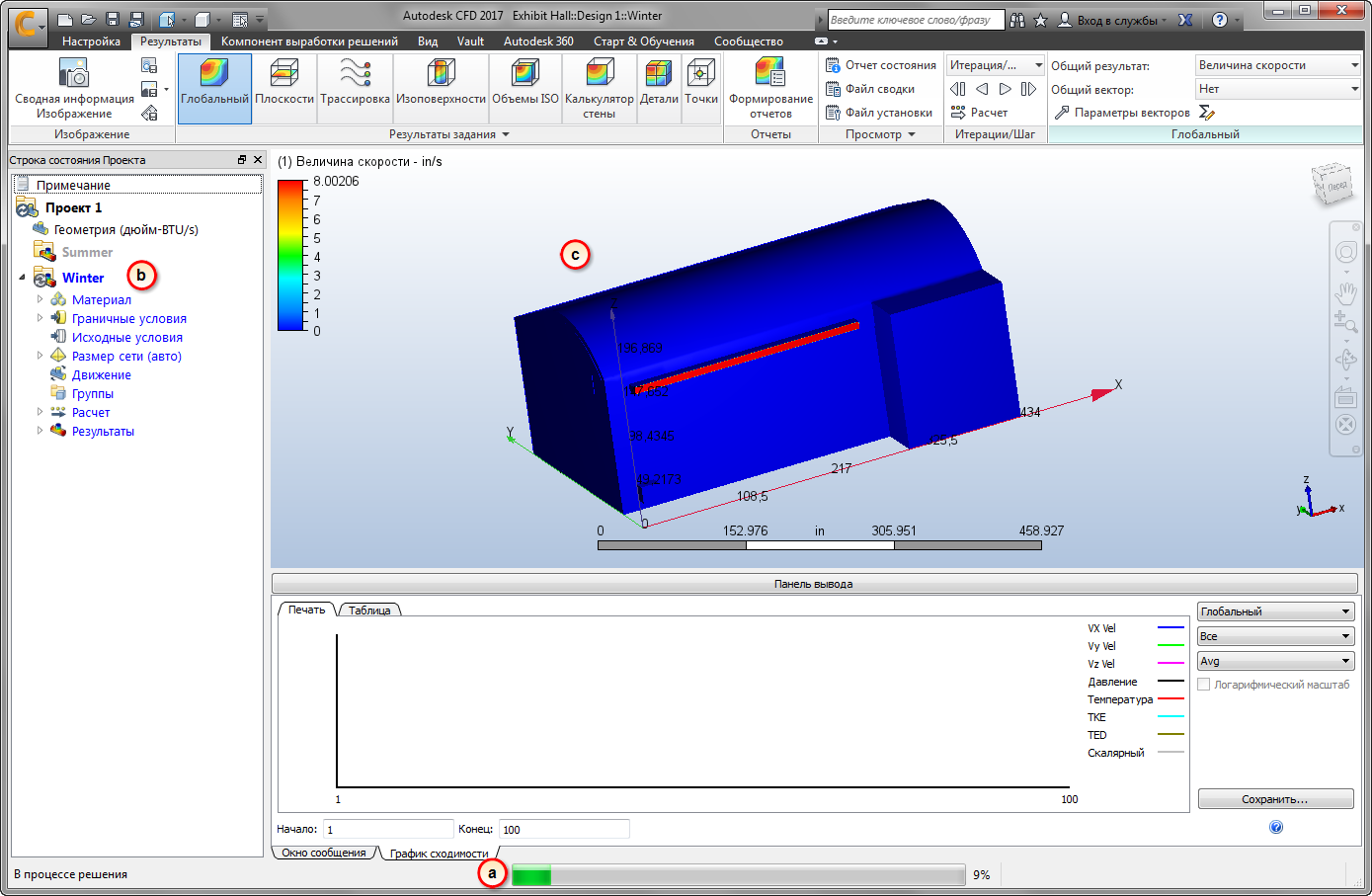Viewport: 1372px width, 896px height.
Task: Click the solver progress bar
Action: tap(739, 874)
